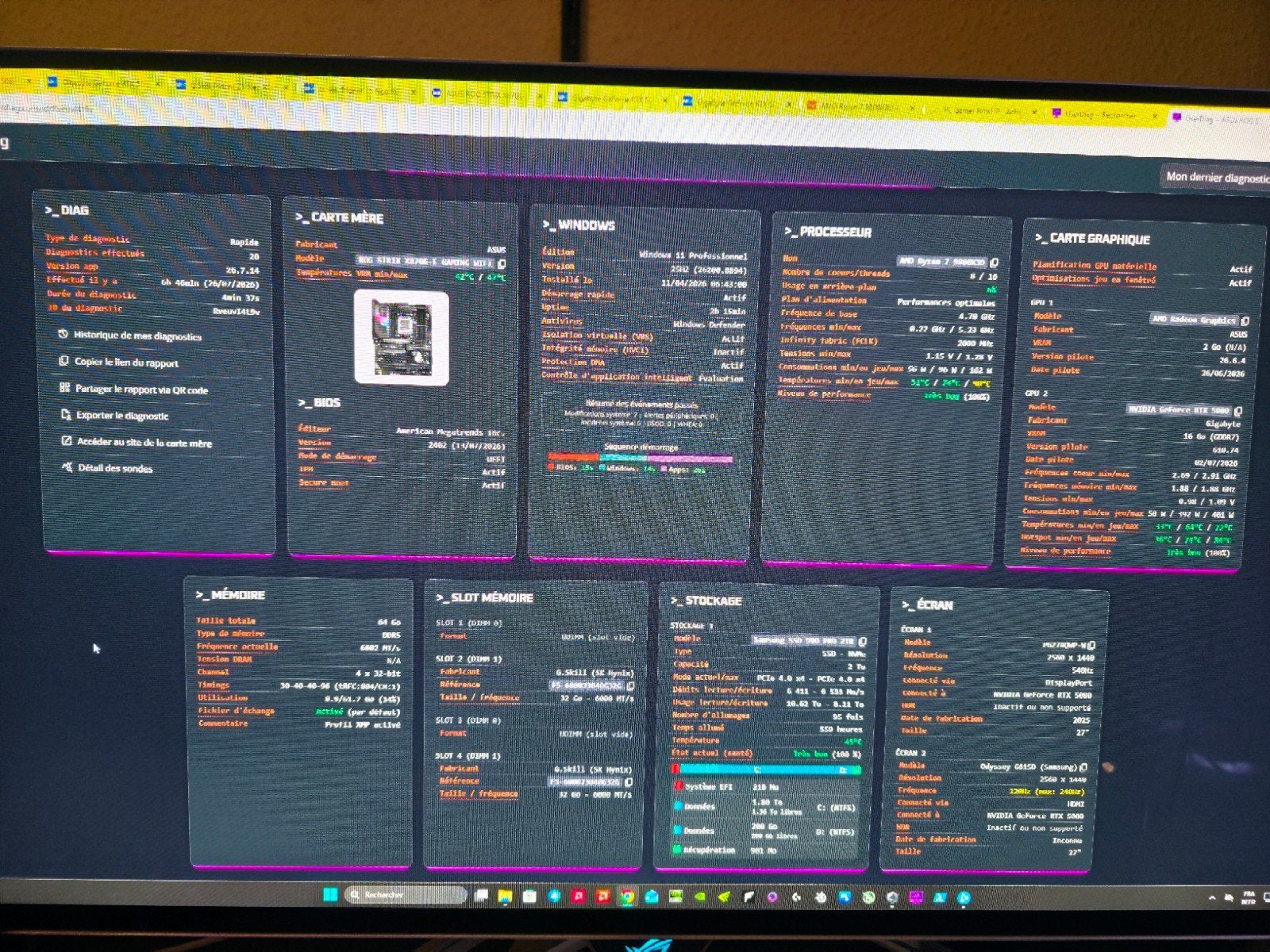Click Partager le rapport via QR code

coord(141,390)
